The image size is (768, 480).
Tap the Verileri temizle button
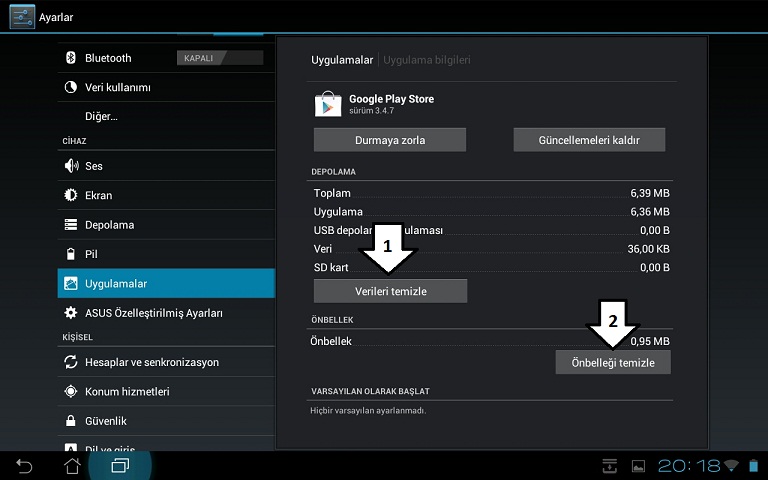390,291
